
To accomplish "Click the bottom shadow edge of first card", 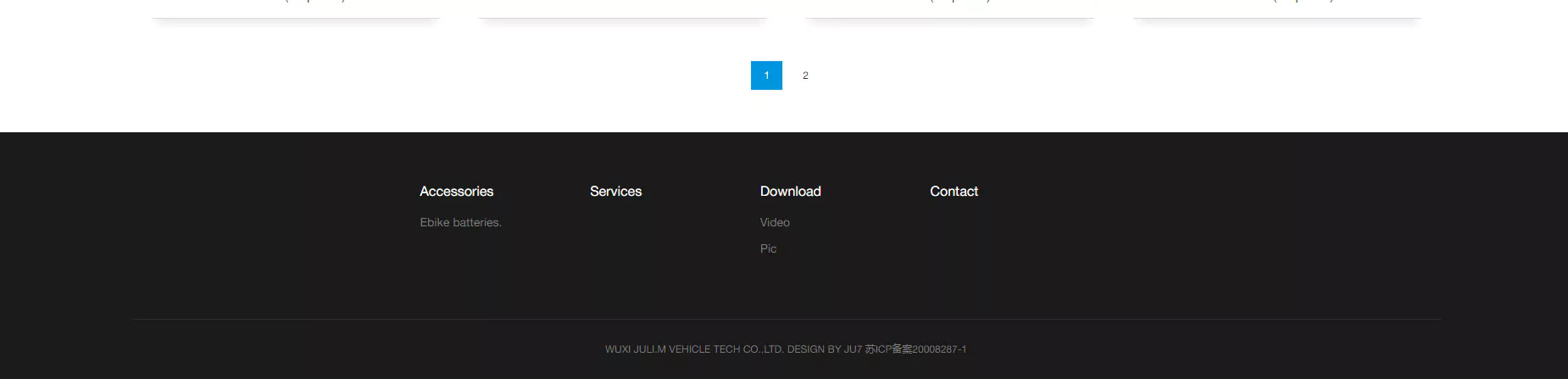I will coord(296,20).
